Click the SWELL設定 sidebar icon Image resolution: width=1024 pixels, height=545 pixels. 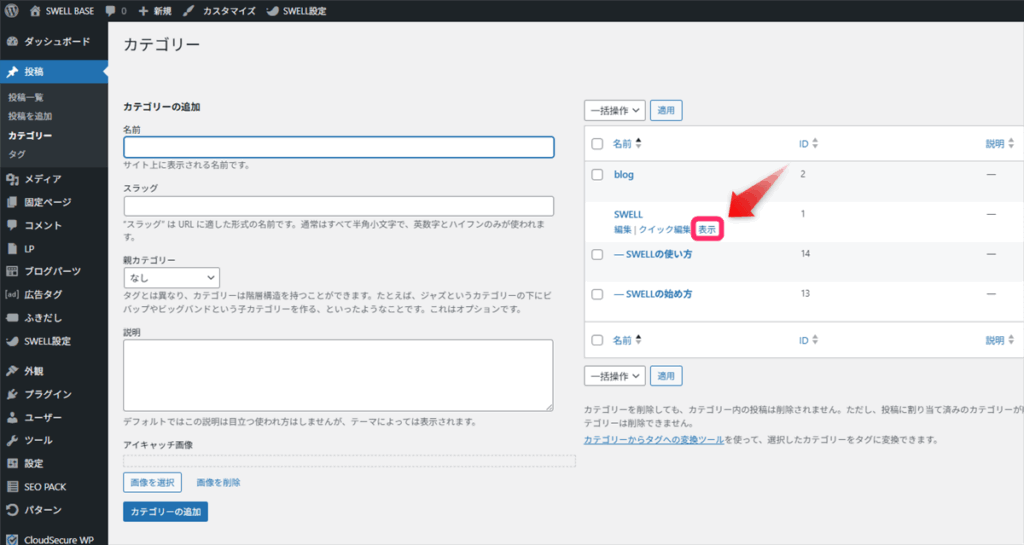click(12, 341)
